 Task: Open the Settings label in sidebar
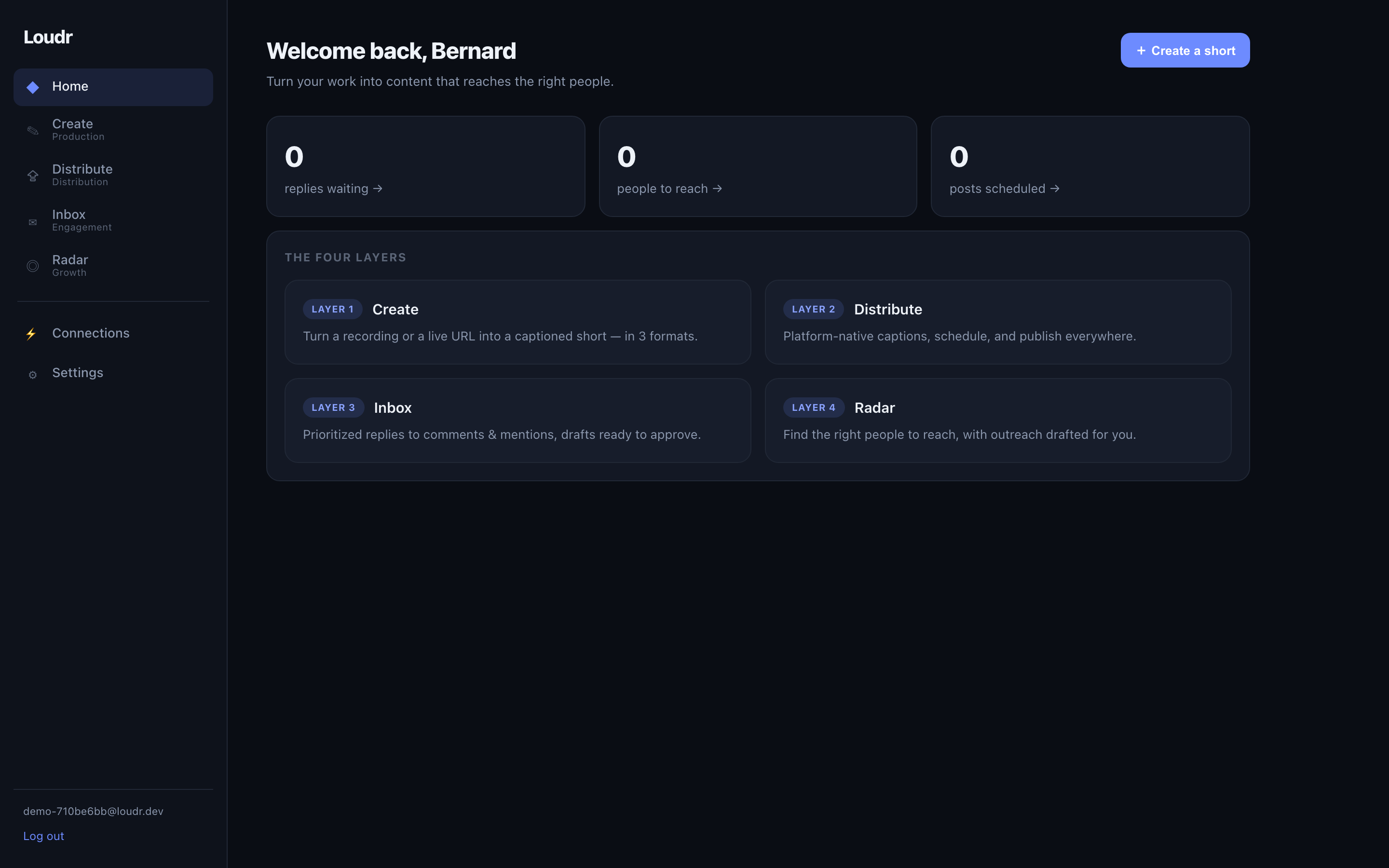click(78, 373)
